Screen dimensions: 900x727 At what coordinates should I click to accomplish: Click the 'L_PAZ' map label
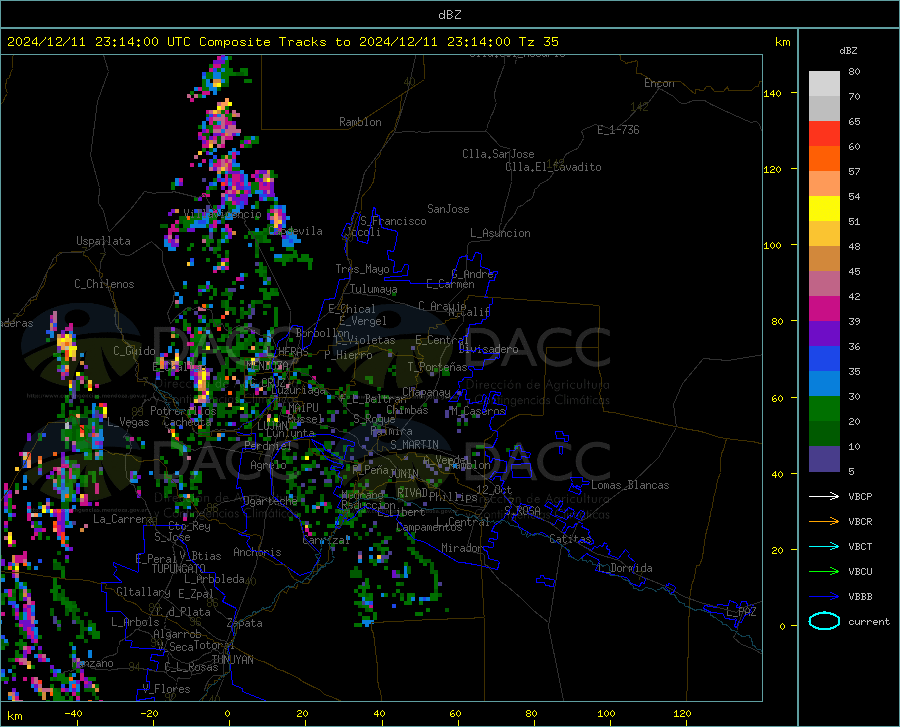(741, 612)
